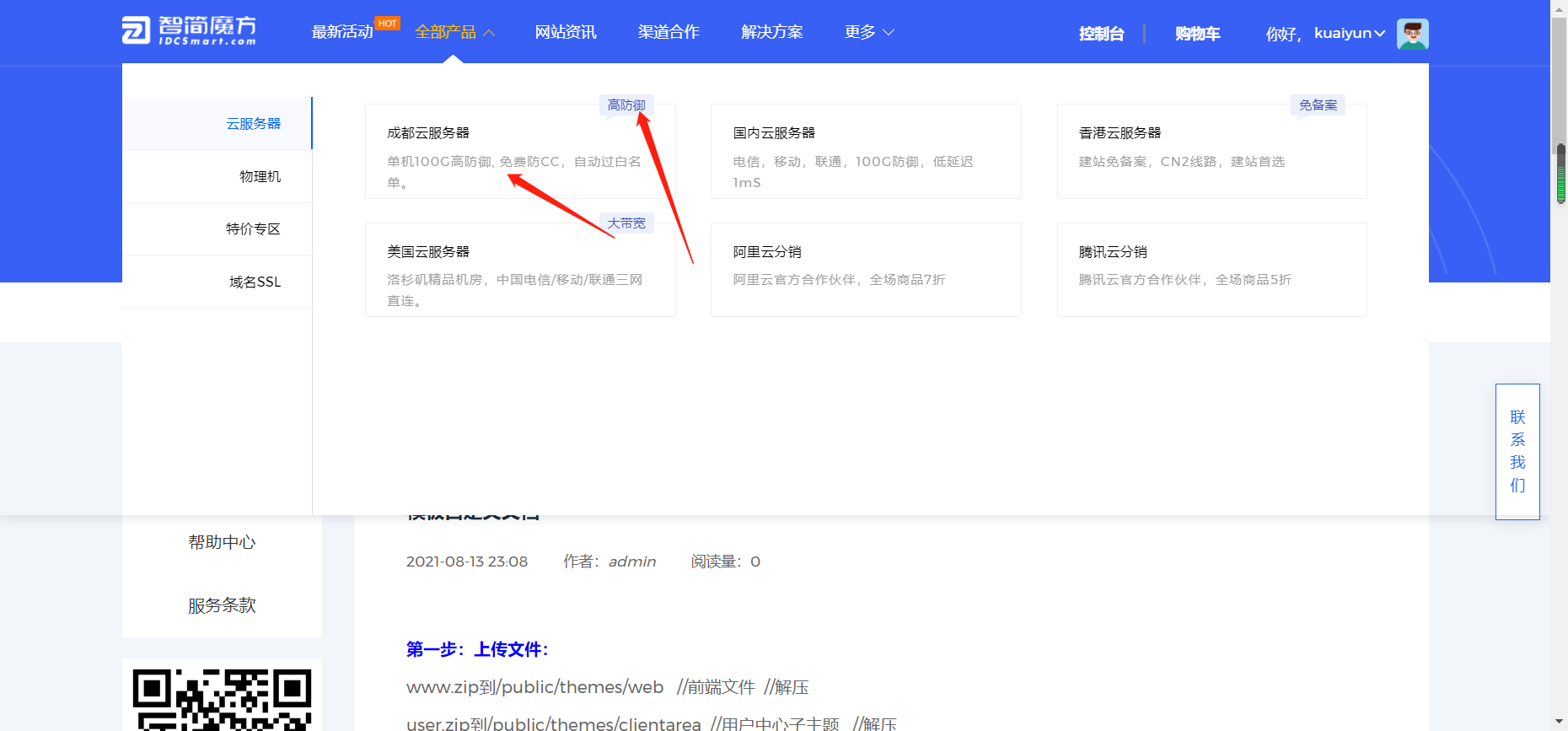Click the 免备案 tag badge
Viewport: 1568px width, 731px height.
tap(1318, 105)
